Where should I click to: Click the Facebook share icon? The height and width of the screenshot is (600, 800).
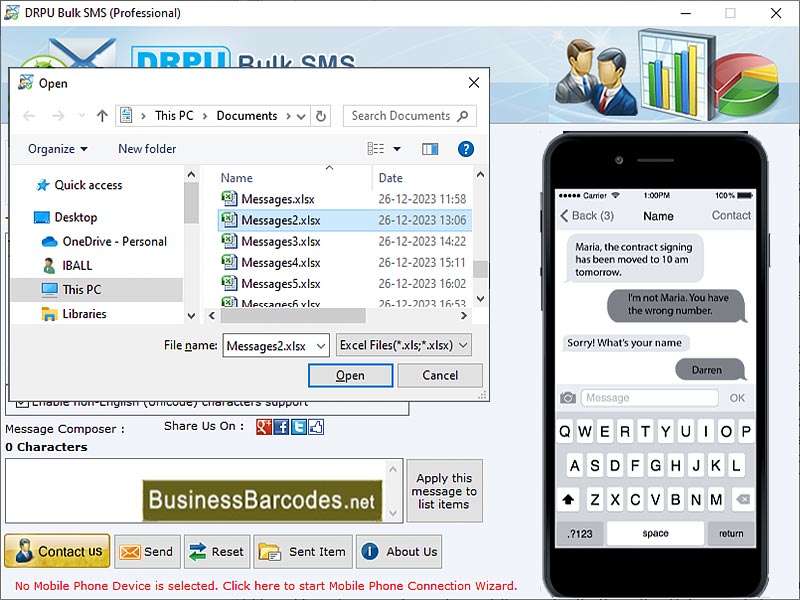point(281,427)
